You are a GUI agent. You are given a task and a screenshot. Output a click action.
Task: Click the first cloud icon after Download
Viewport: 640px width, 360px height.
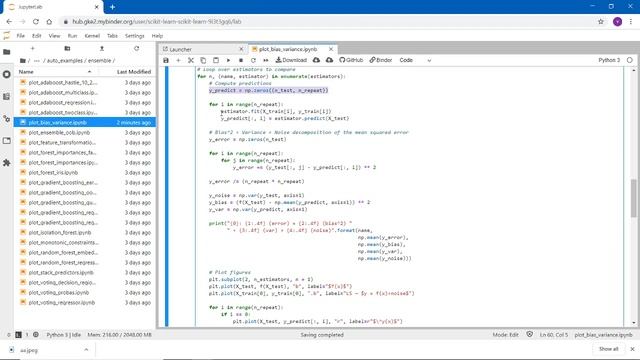[x=316, y=60]
